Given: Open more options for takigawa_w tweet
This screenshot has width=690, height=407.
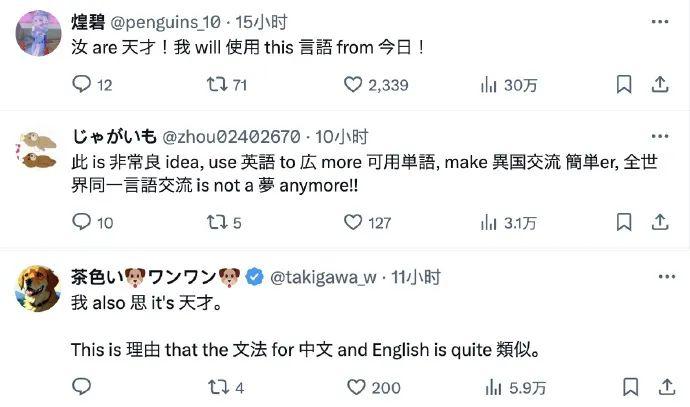Looking at the screenshot, I should pos(667,276).
